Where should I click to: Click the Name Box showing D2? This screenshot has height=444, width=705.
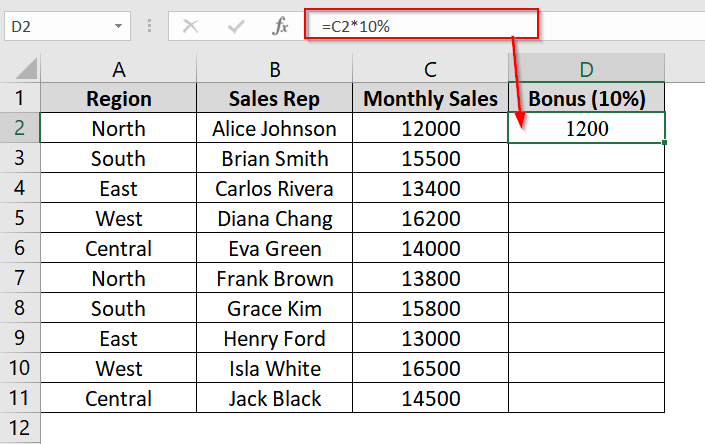(x=67, y=26)
